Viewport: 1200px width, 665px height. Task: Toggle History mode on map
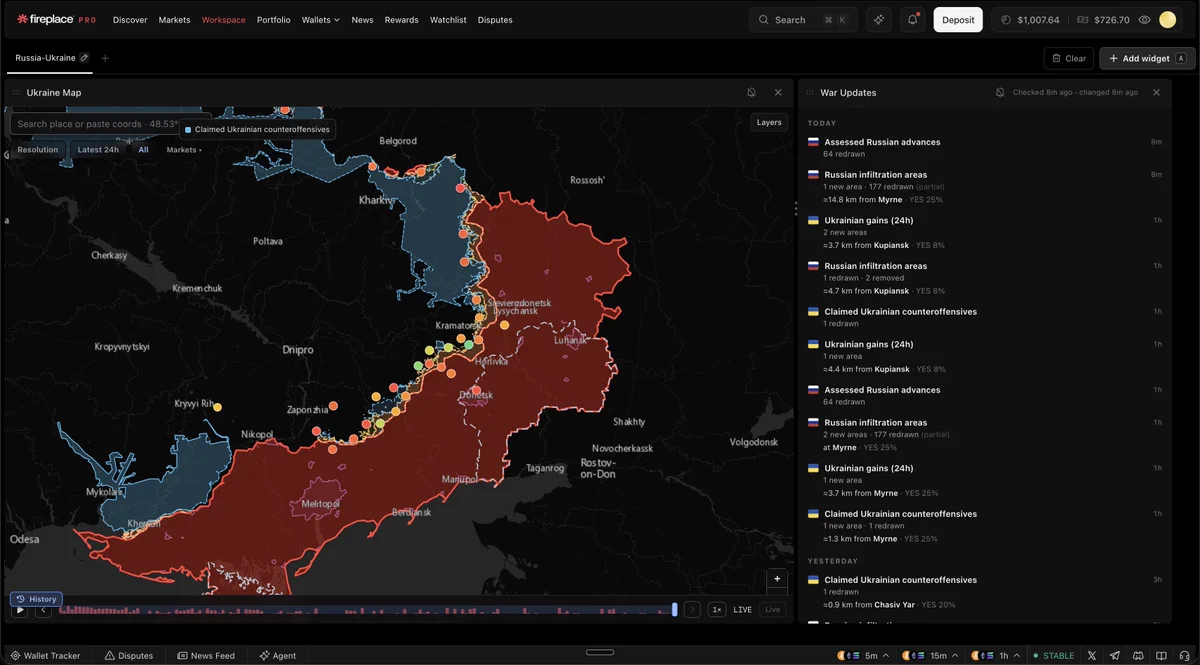[x=36, y=599]
